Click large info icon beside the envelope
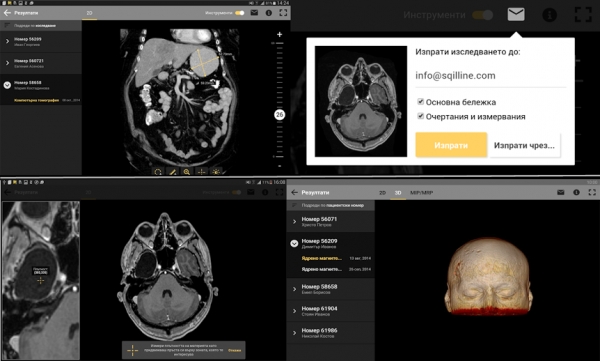This screenshot has width=600, height=361. pos(549,15)
